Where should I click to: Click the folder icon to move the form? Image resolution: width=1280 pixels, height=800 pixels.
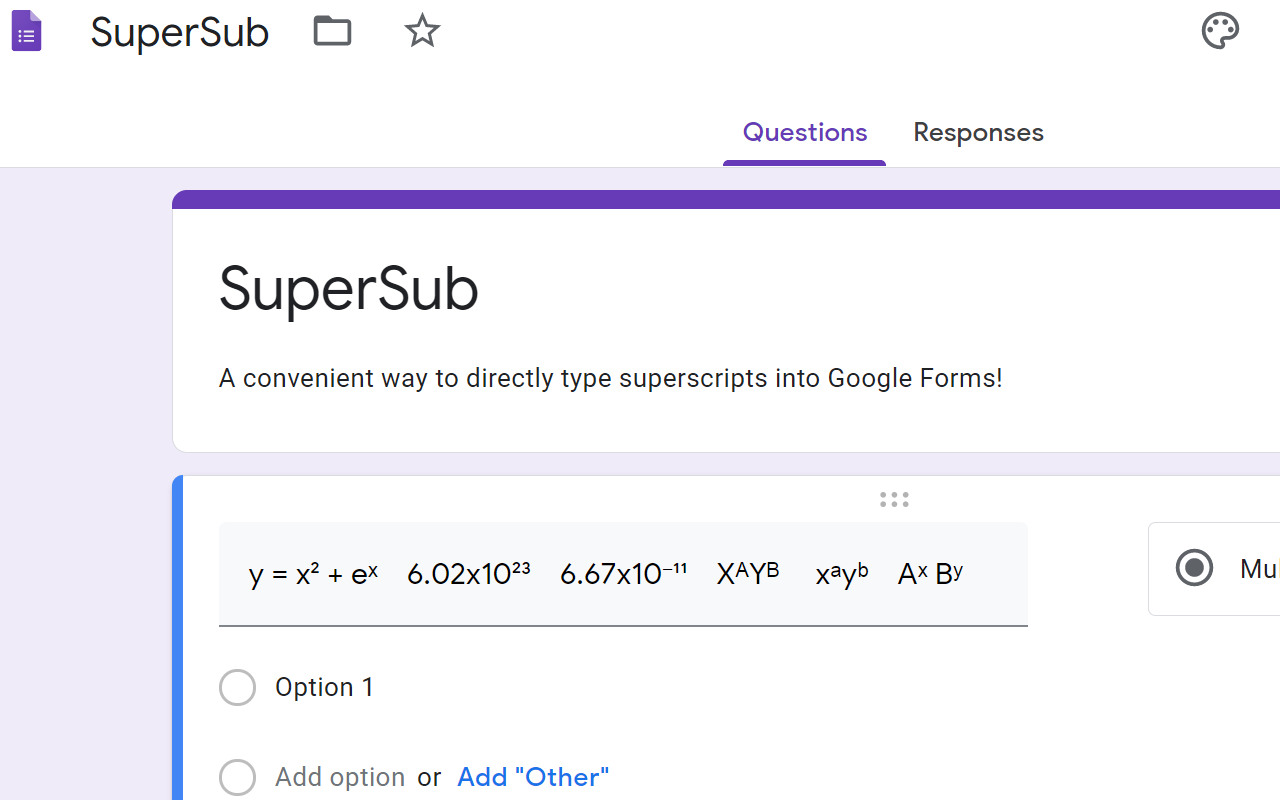coord(331,31)
